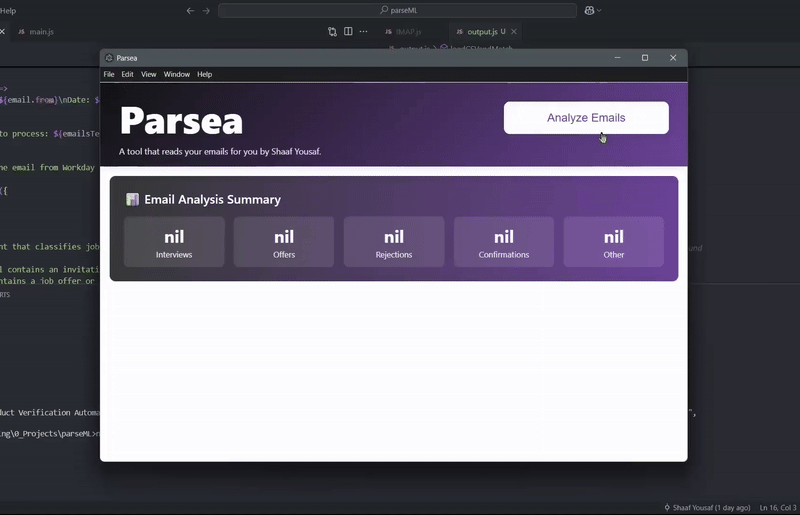Select the Offers summary card

tap(284, 242)
